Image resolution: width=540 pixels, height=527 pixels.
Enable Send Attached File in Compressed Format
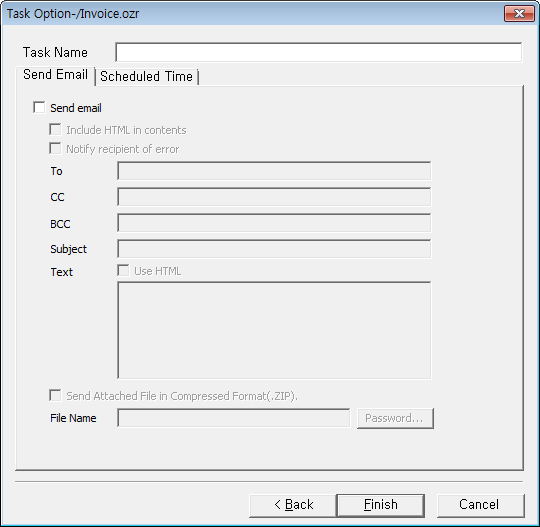55,395
